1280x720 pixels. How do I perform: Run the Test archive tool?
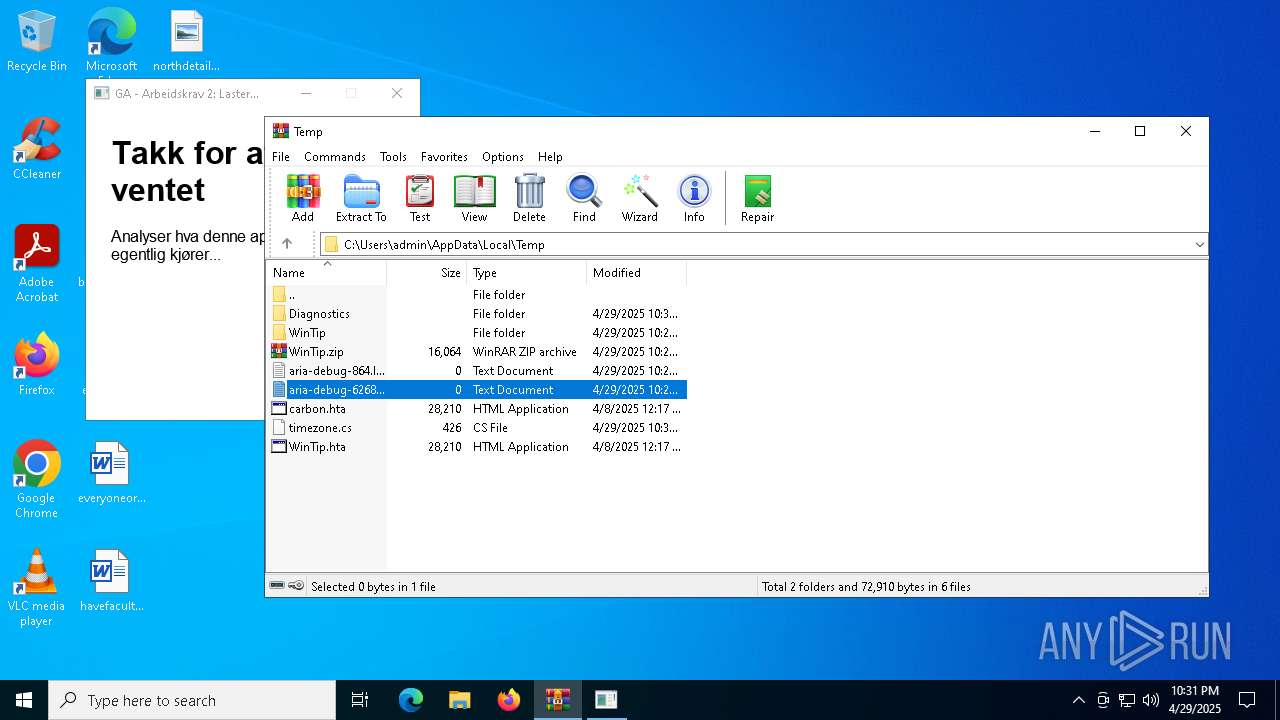(x=420, y=198)
